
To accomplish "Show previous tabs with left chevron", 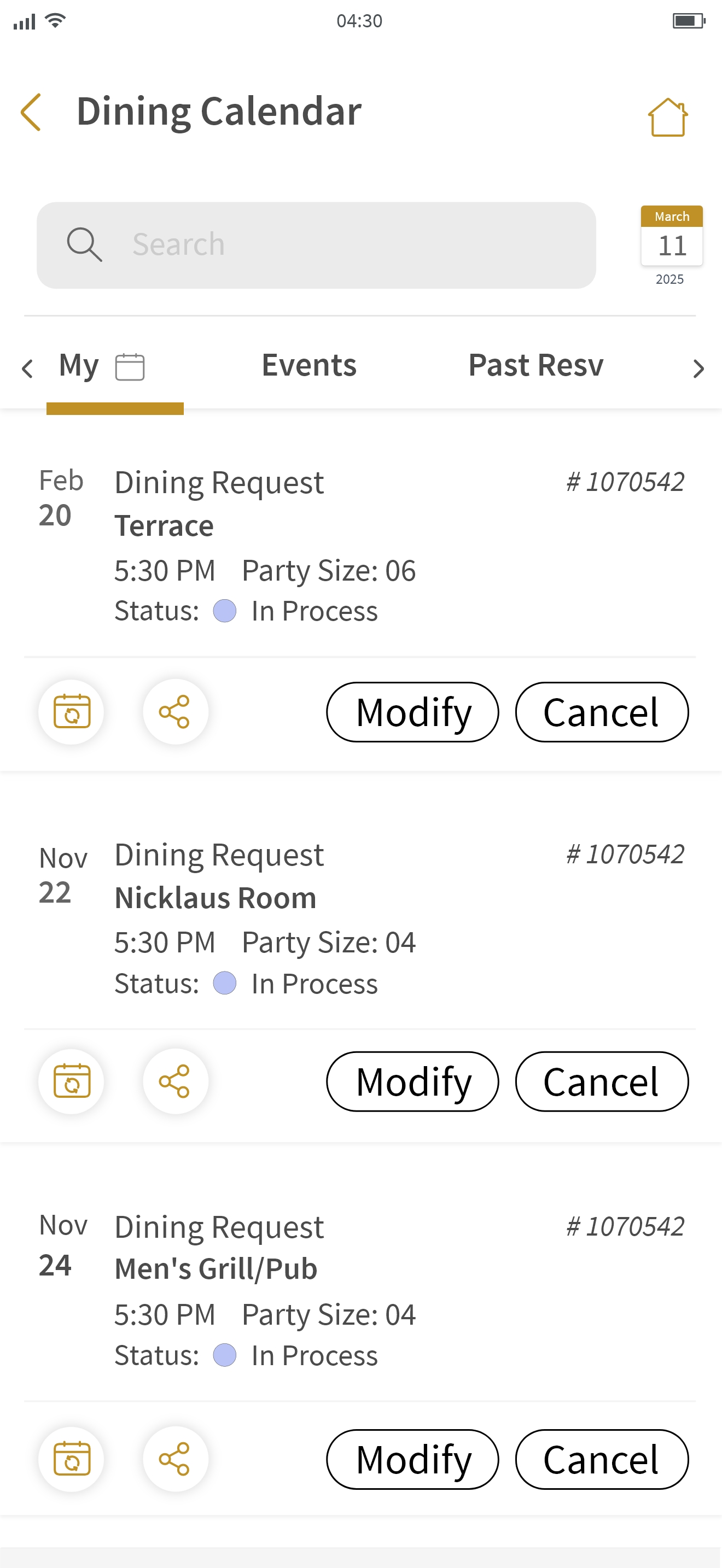I will coord(27,368).
